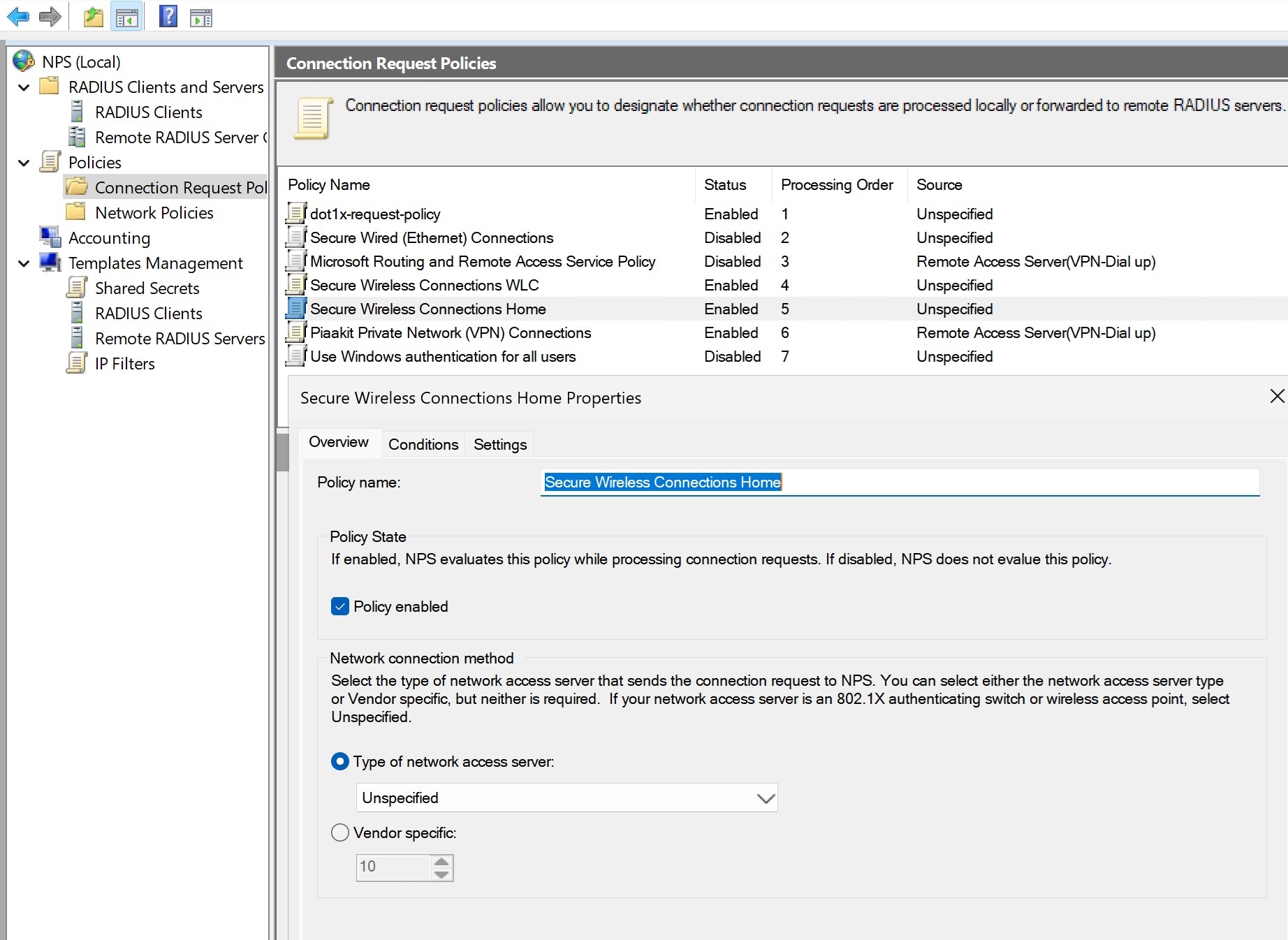Toggle the Show/Hide Console Tree icon
1288x940 pixels.
[127, 17]
